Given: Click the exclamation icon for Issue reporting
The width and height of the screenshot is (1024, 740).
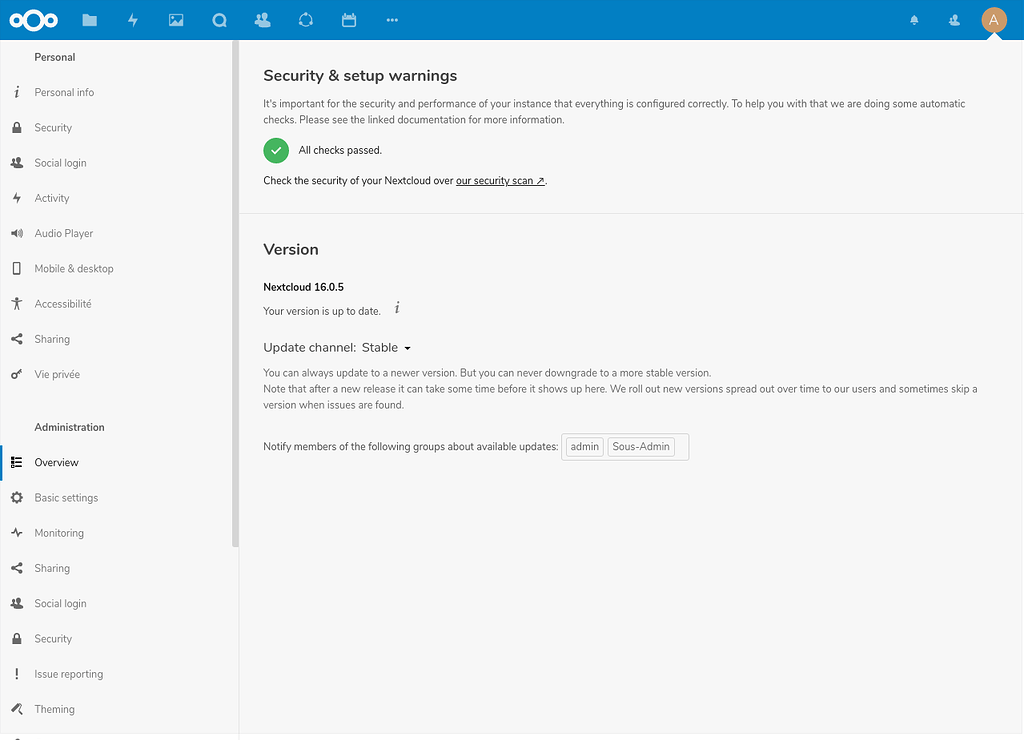Looking at the screenshot, I should point(17,673).
